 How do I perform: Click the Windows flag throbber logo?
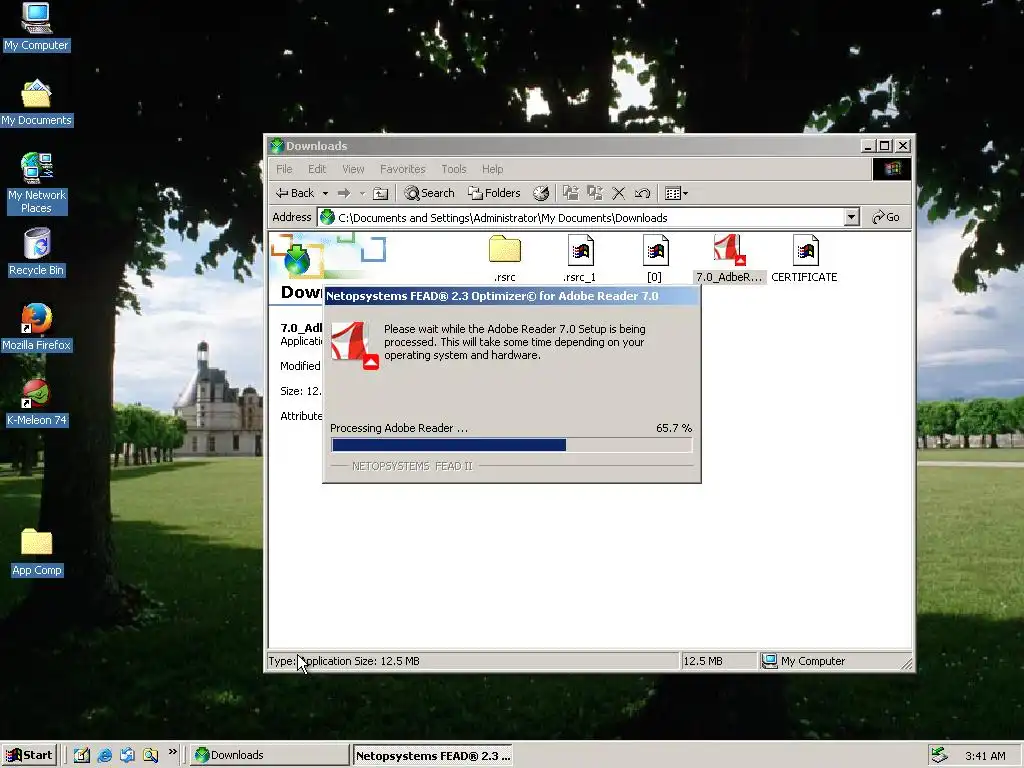coord(891,169)
